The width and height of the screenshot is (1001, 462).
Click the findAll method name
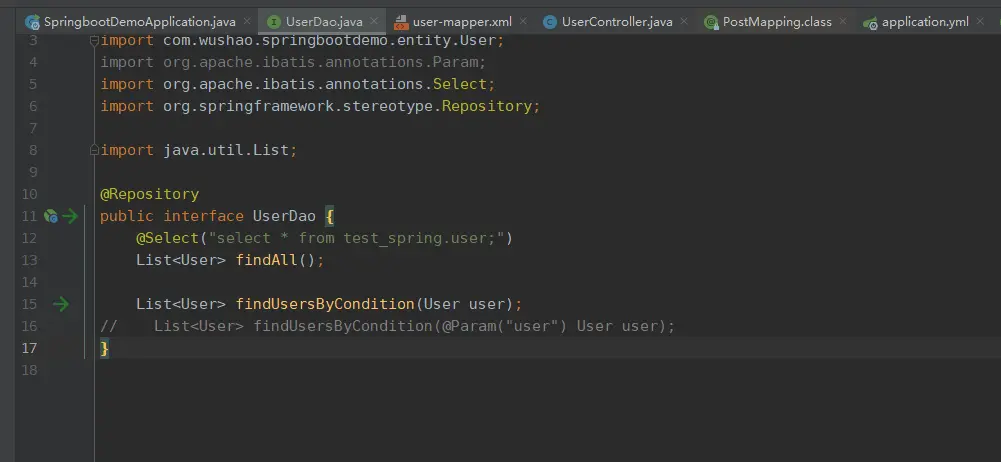coord(266,260)
